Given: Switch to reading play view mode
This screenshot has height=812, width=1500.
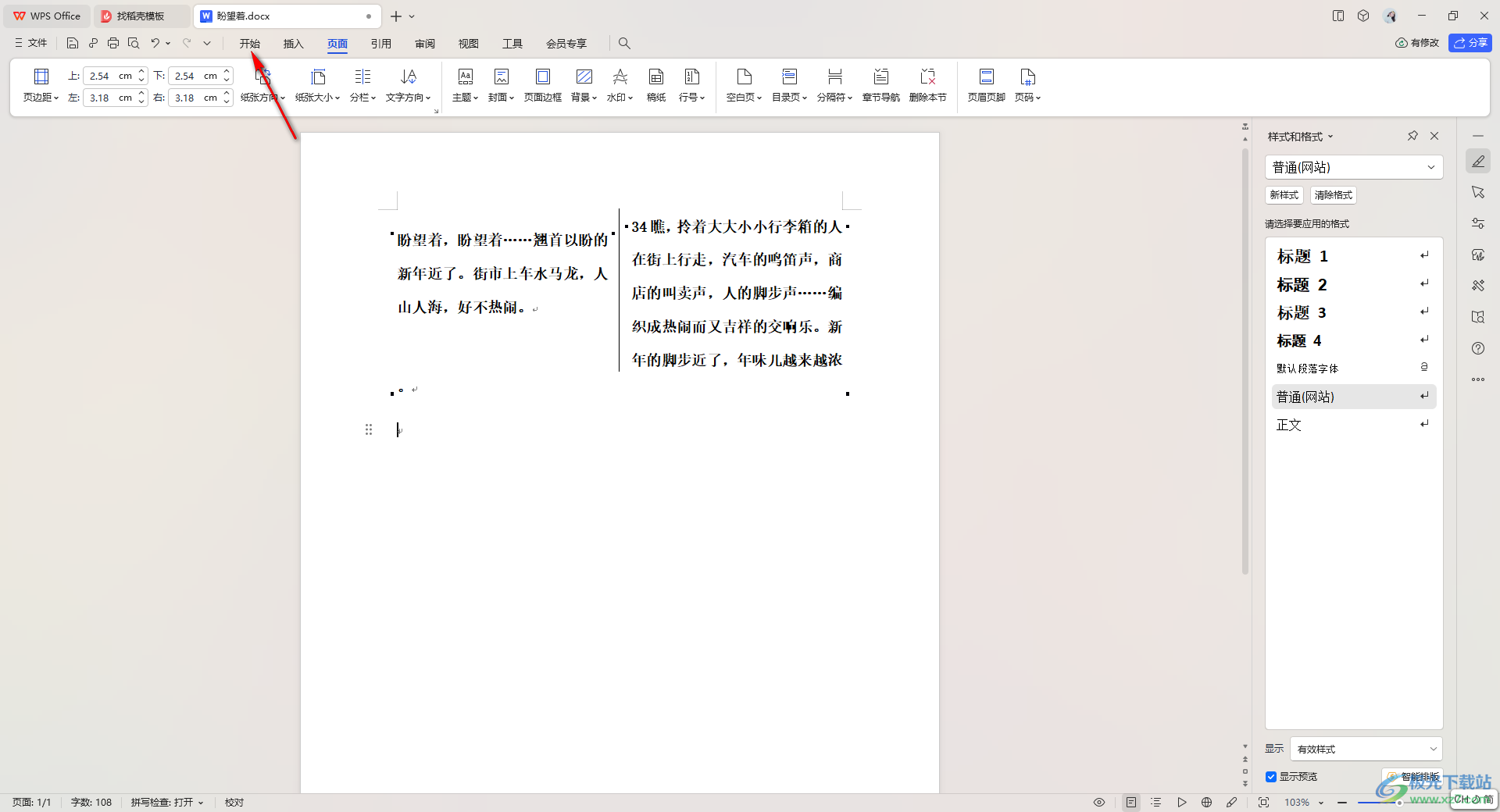Looking at the screenshot, I should (1182, 802).
